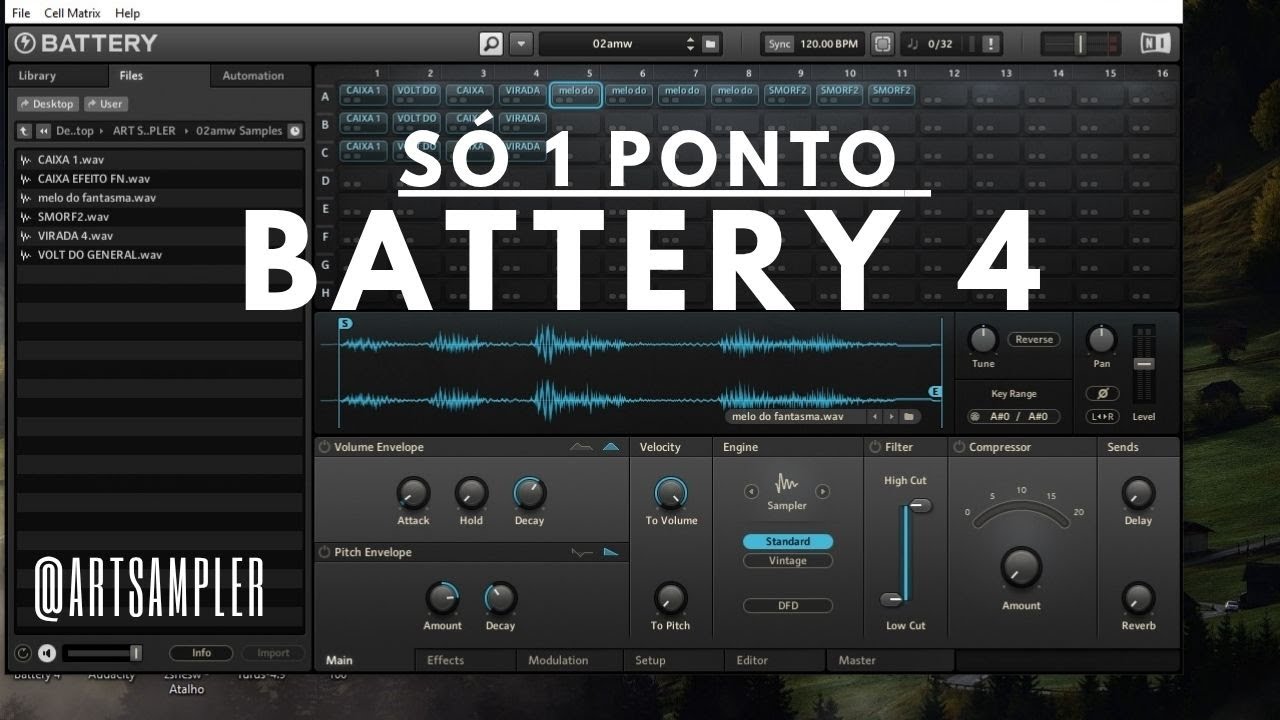Click the folder icon next to 02amw

click(x=710, y=44)
